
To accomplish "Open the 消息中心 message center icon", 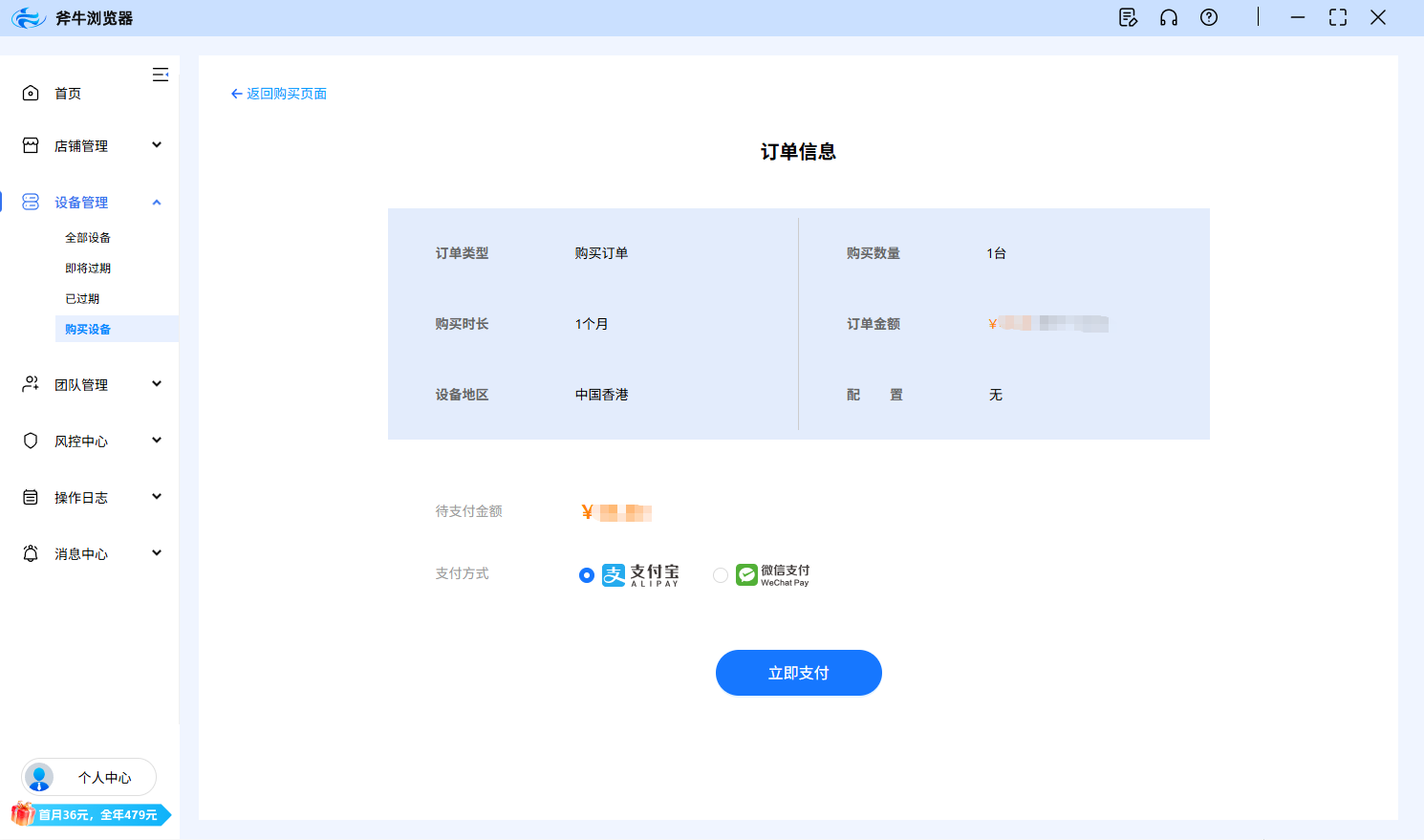I will [x=30, y=553].
